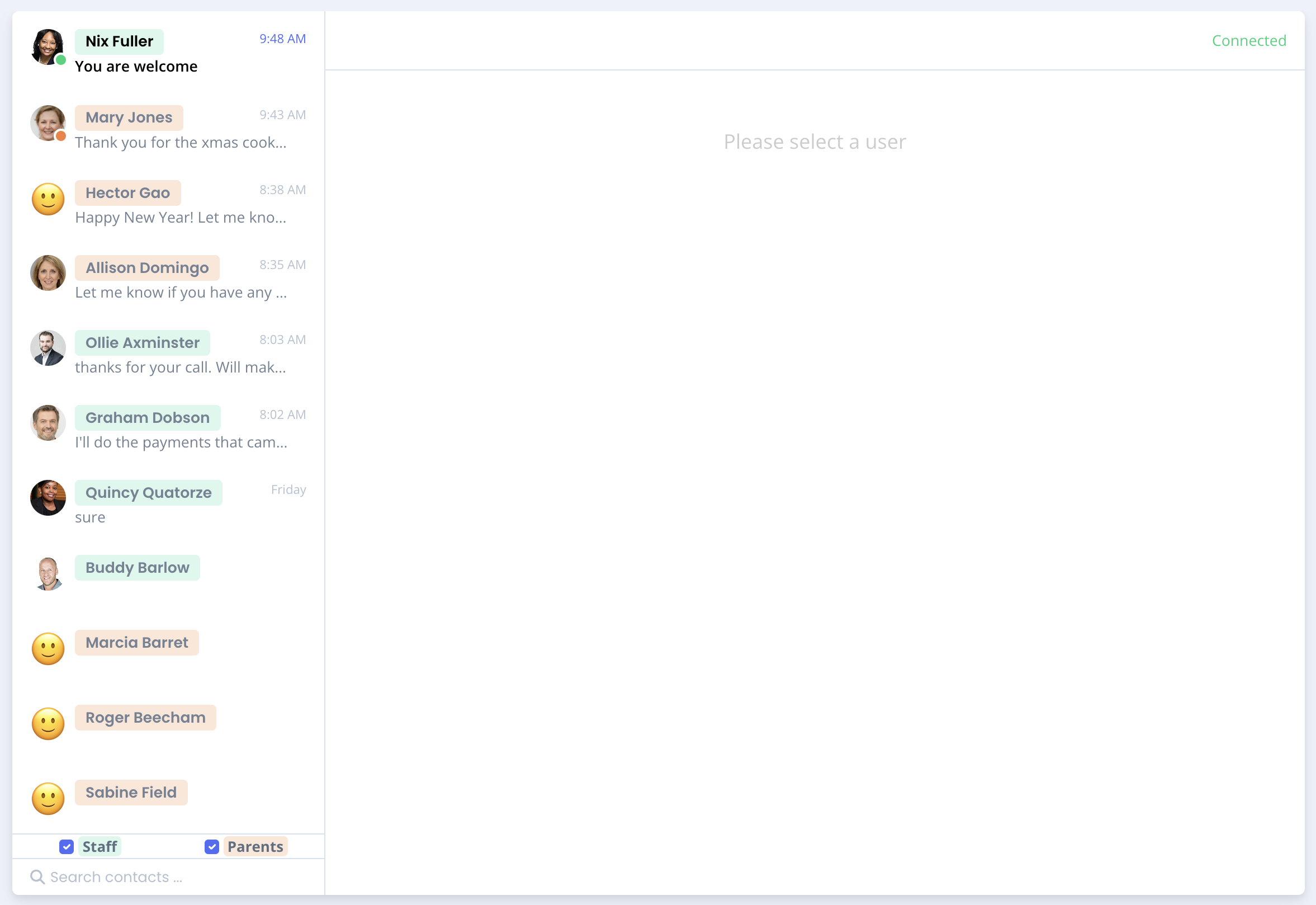Click the 'Let me know if you have any ...' preview
Screen dimensions: 1316x905
coord(181,293)
